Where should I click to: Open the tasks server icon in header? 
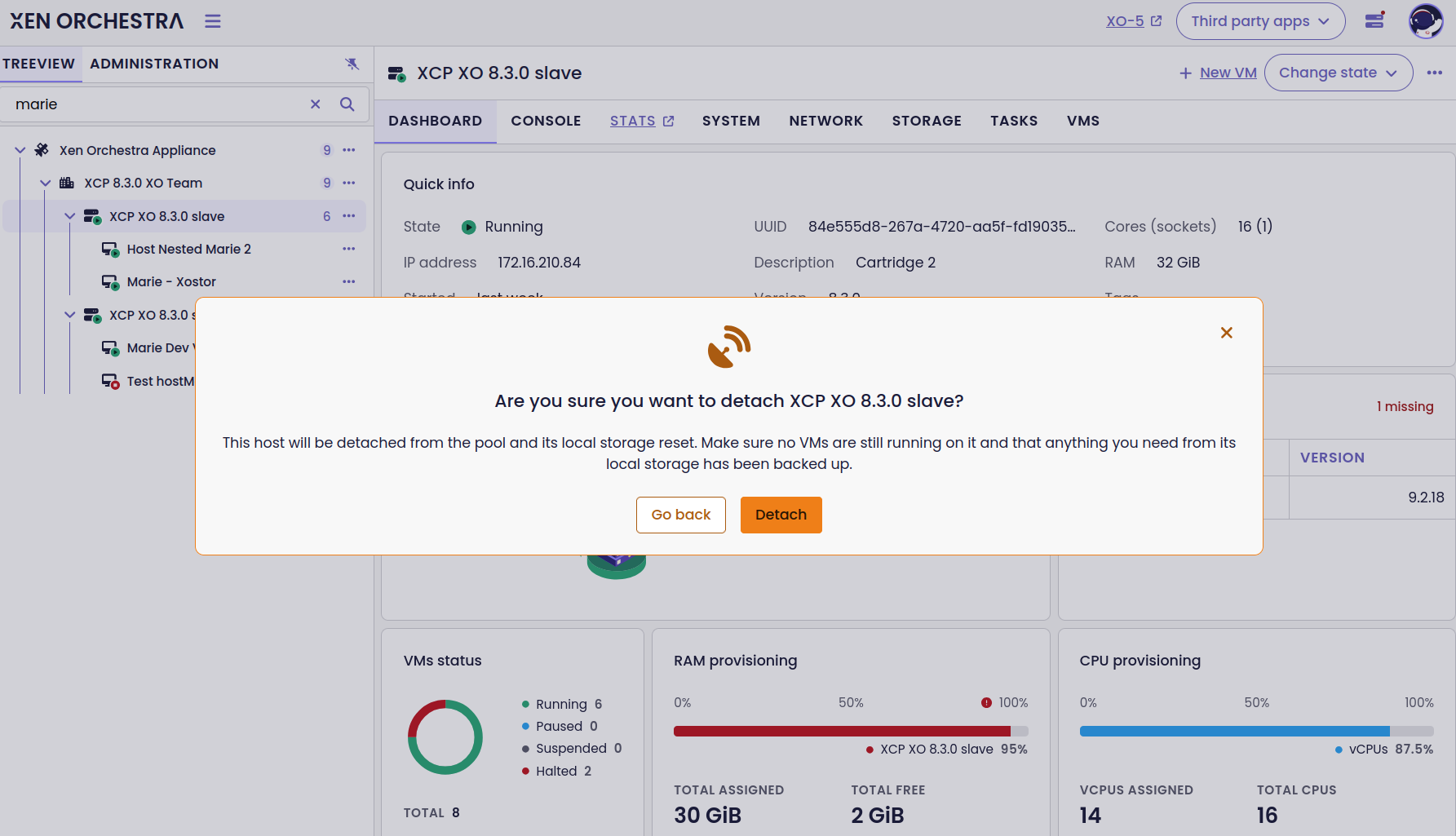pyautogui.click(x=1375, y=20)
